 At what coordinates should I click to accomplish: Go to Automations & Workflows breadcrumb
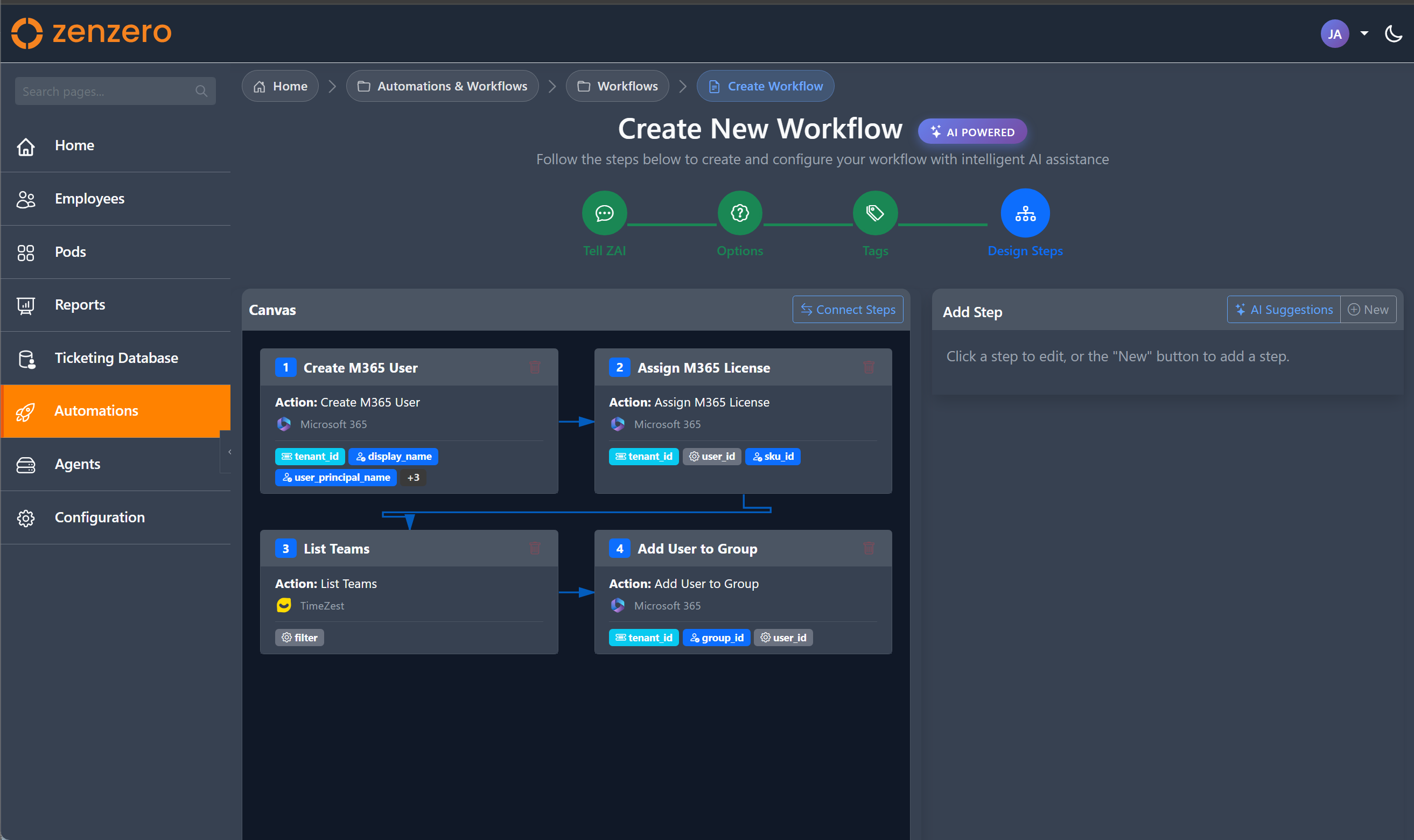443,86
